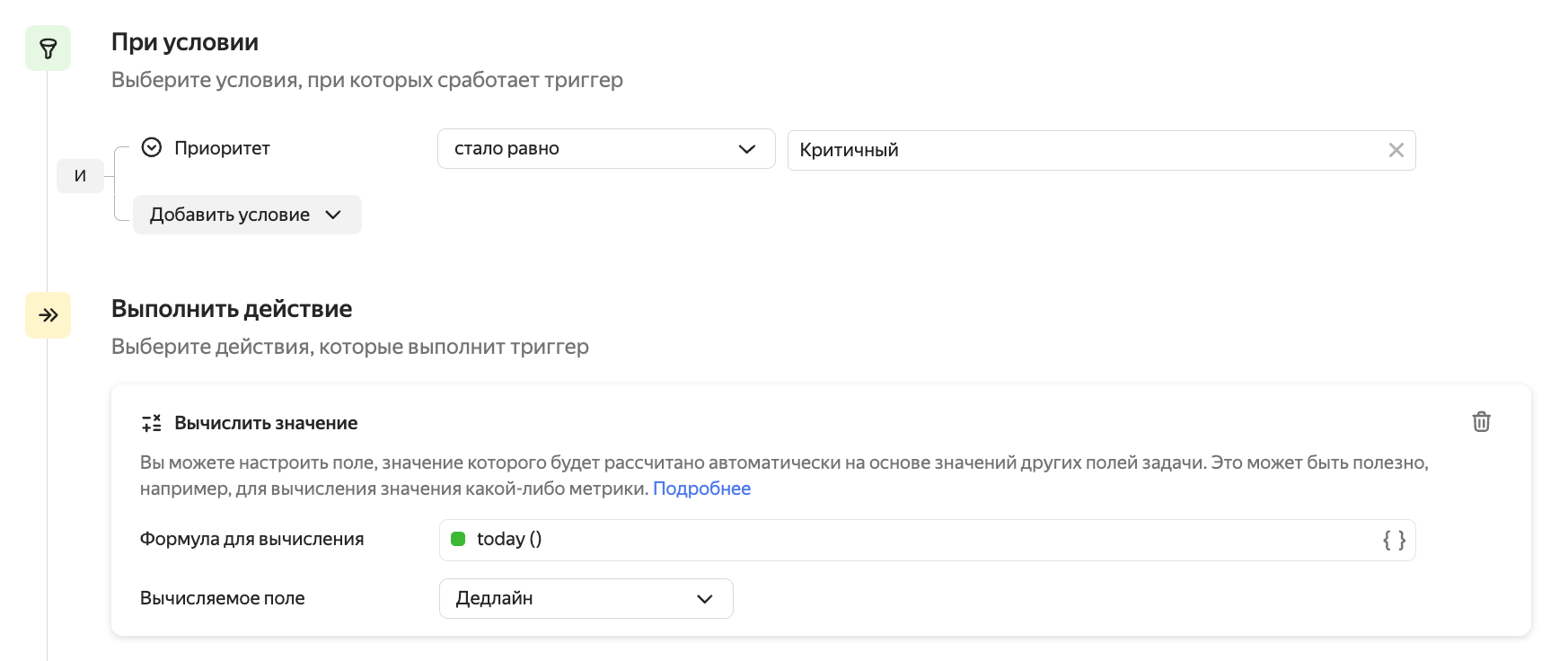Click the yellow double-arrow action icon
The image size is (1568, 661).
click(x=48, y=315)
